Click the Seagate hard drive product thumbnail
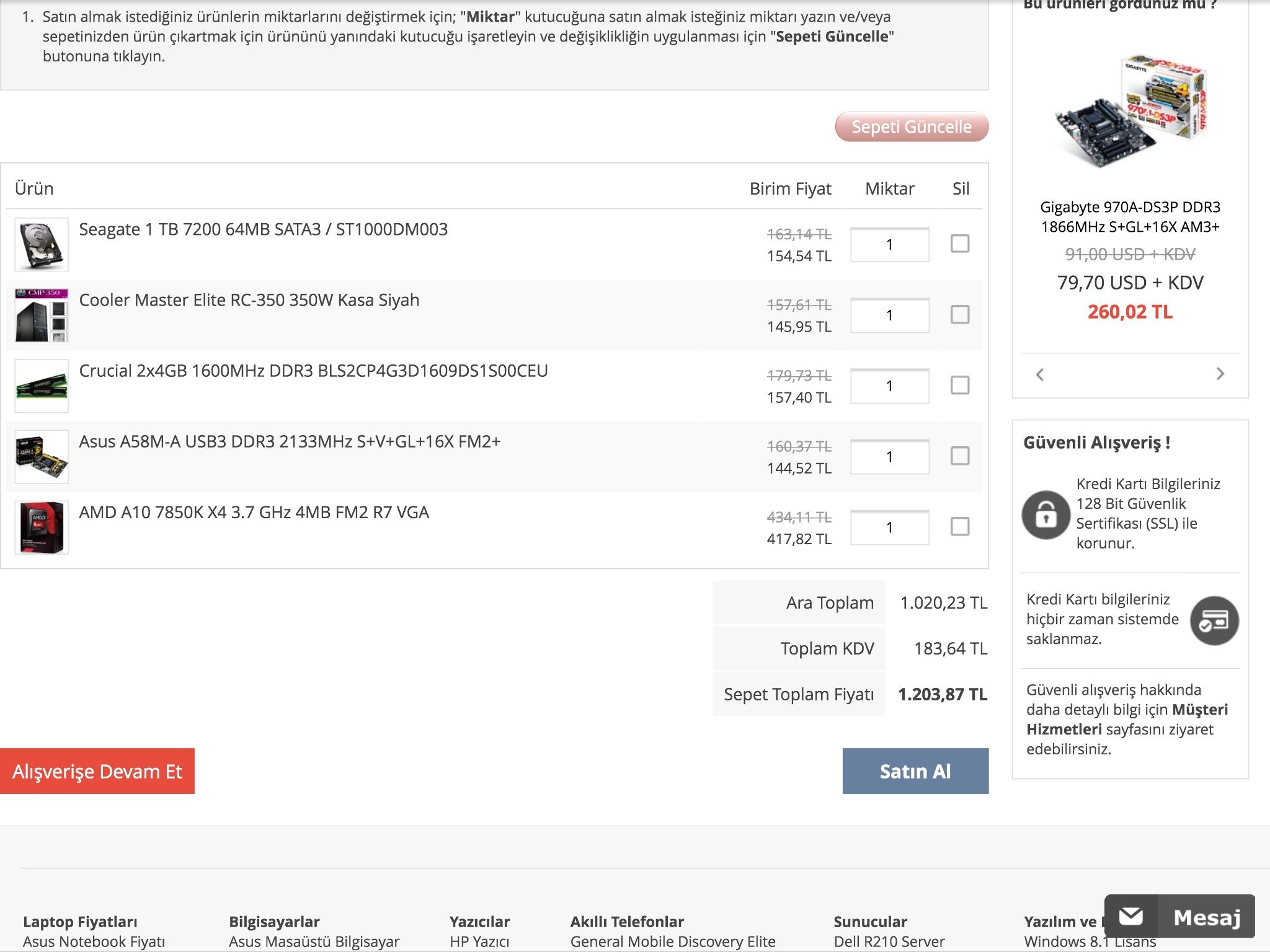Viewport: 1270px width, 952px height. [41, 244]
